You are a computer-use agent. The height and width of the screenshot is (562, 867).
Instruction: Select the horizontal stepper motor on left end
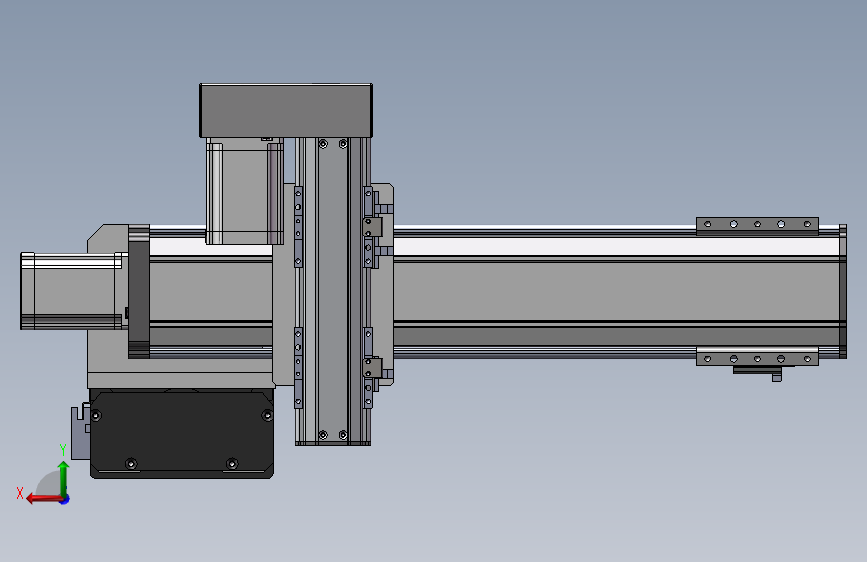(x=72, y=291)
